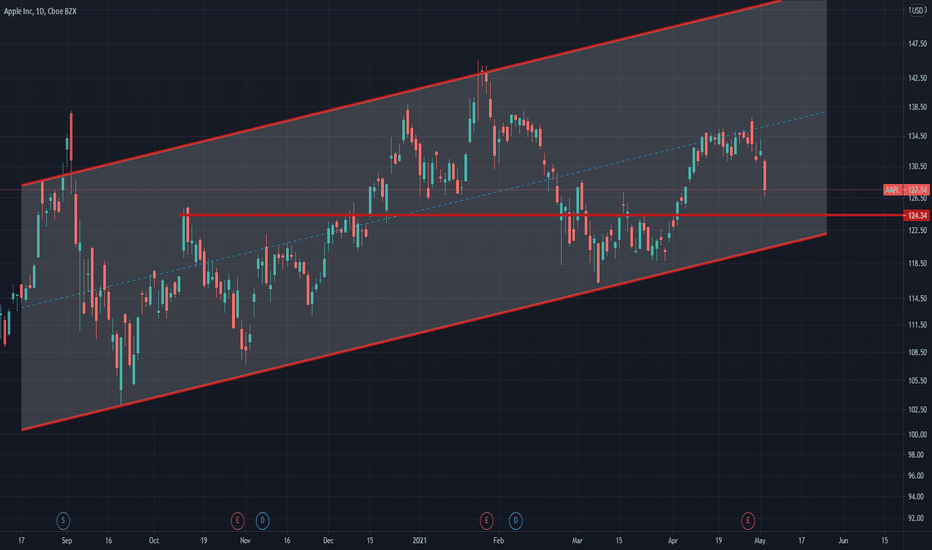Click the 100.00 price axis label
Screen dimensions: 932x550
(x=917, y=435)
